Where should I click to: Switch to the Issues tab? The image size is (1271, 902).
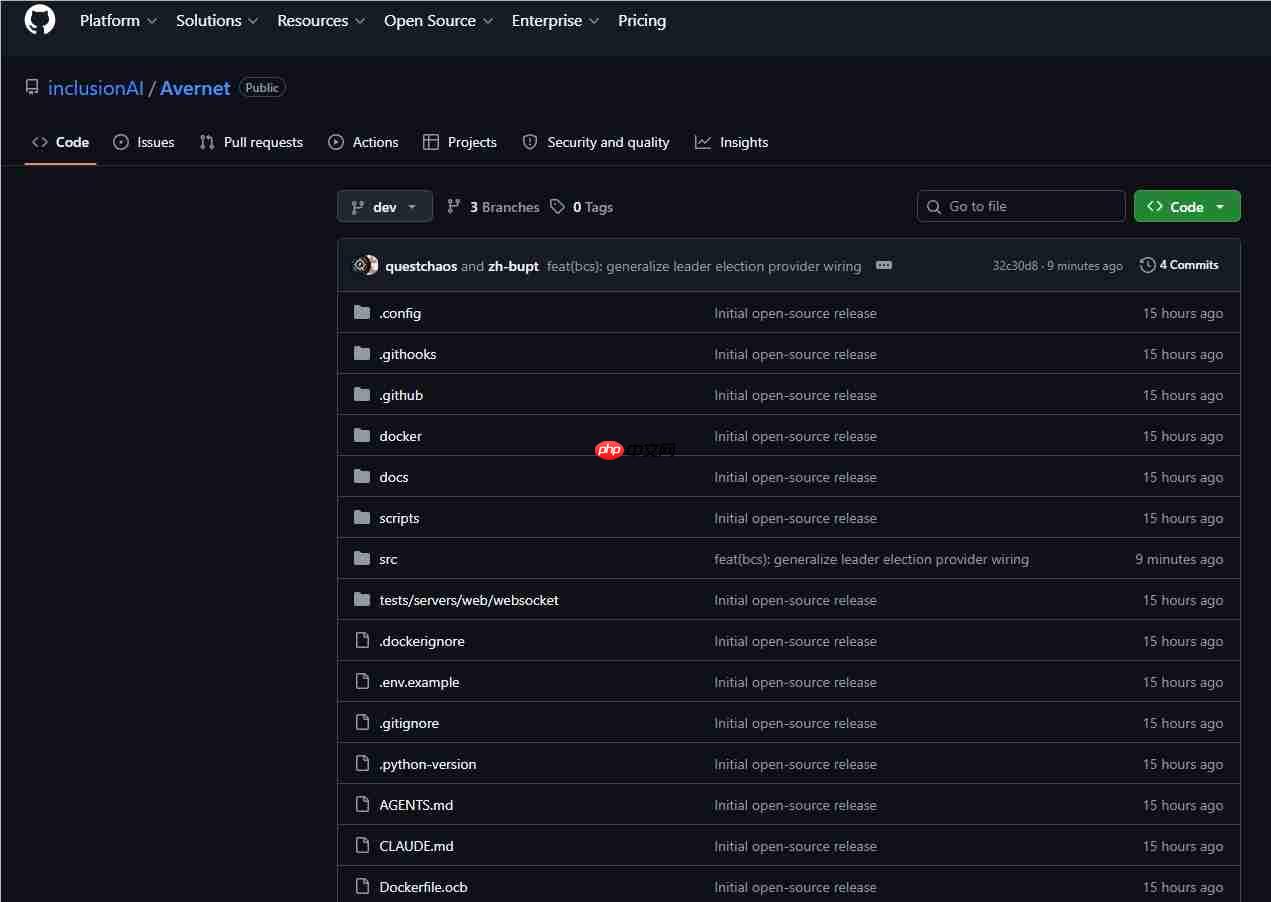click(144, 142)
